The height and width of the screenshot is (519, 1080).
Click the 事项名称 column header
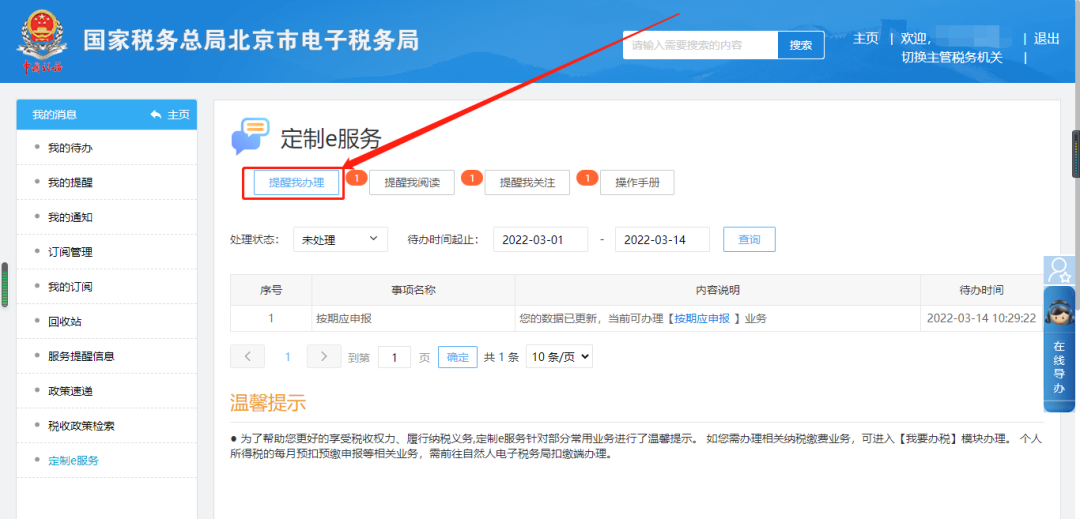pos(414,290)
